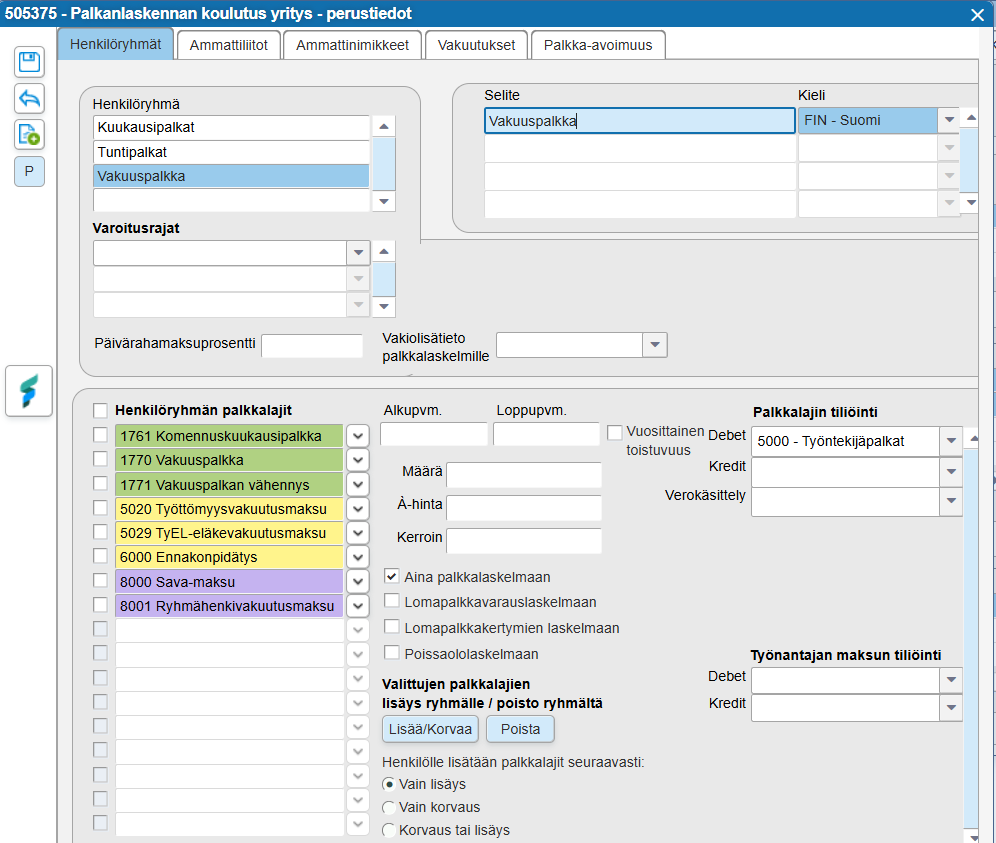996x843 pixels.
Task: Open the Vakiolisätieto palkkalaskelmille dropdown
Action: (x=655, y=345)
